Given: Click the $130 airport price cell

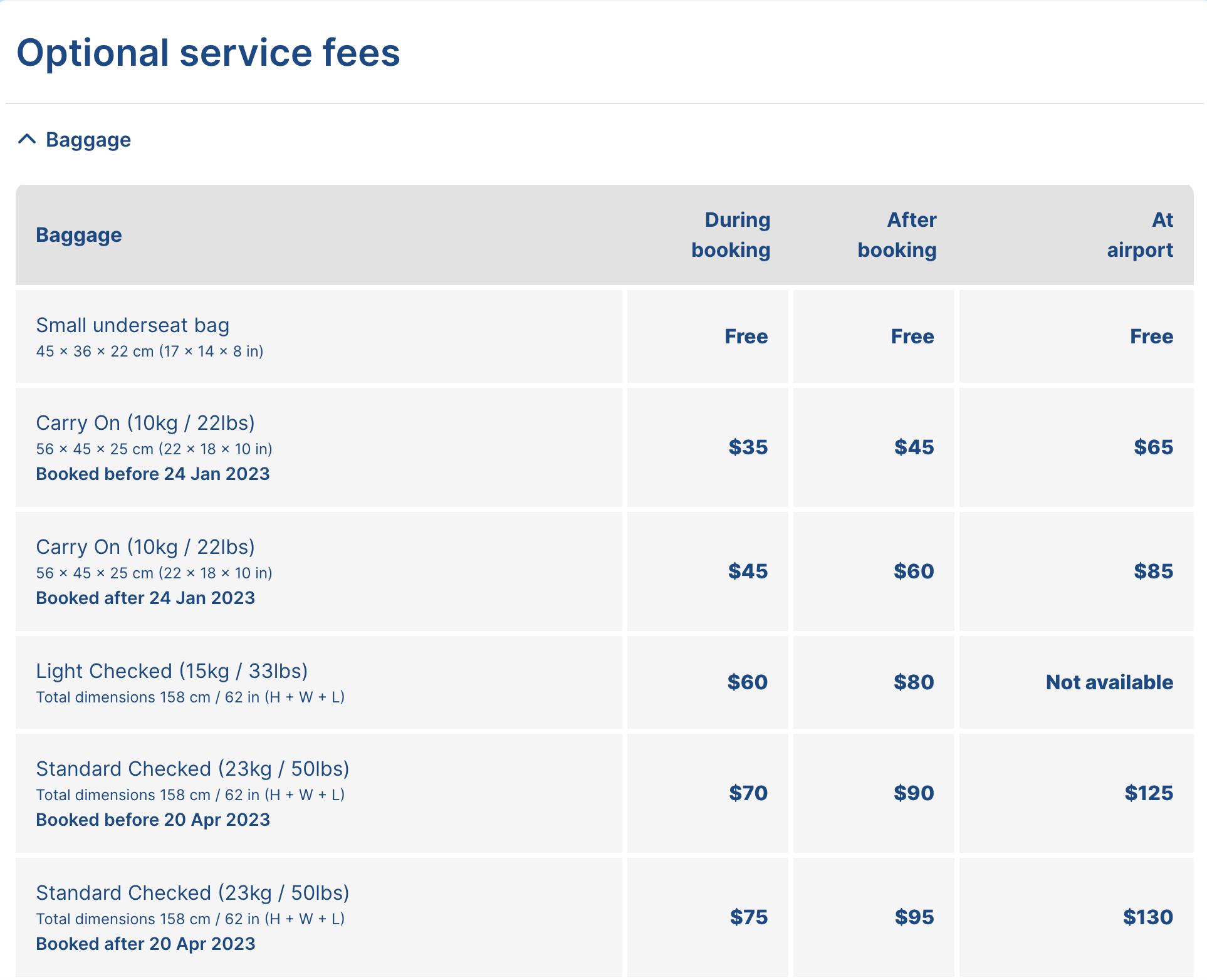Looking at the screenshot, I should tap(1147, 917).
